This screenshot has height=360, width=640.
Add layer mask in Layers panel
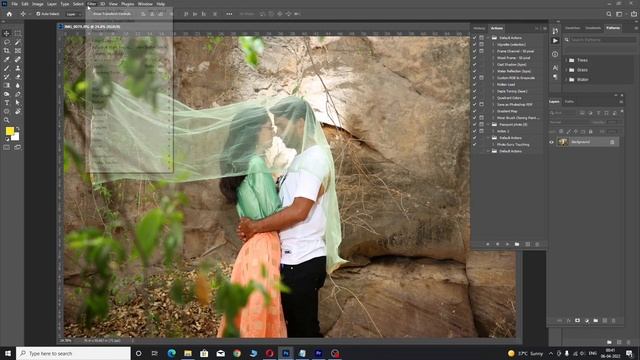pyautogui.click(x=578, y=321)
